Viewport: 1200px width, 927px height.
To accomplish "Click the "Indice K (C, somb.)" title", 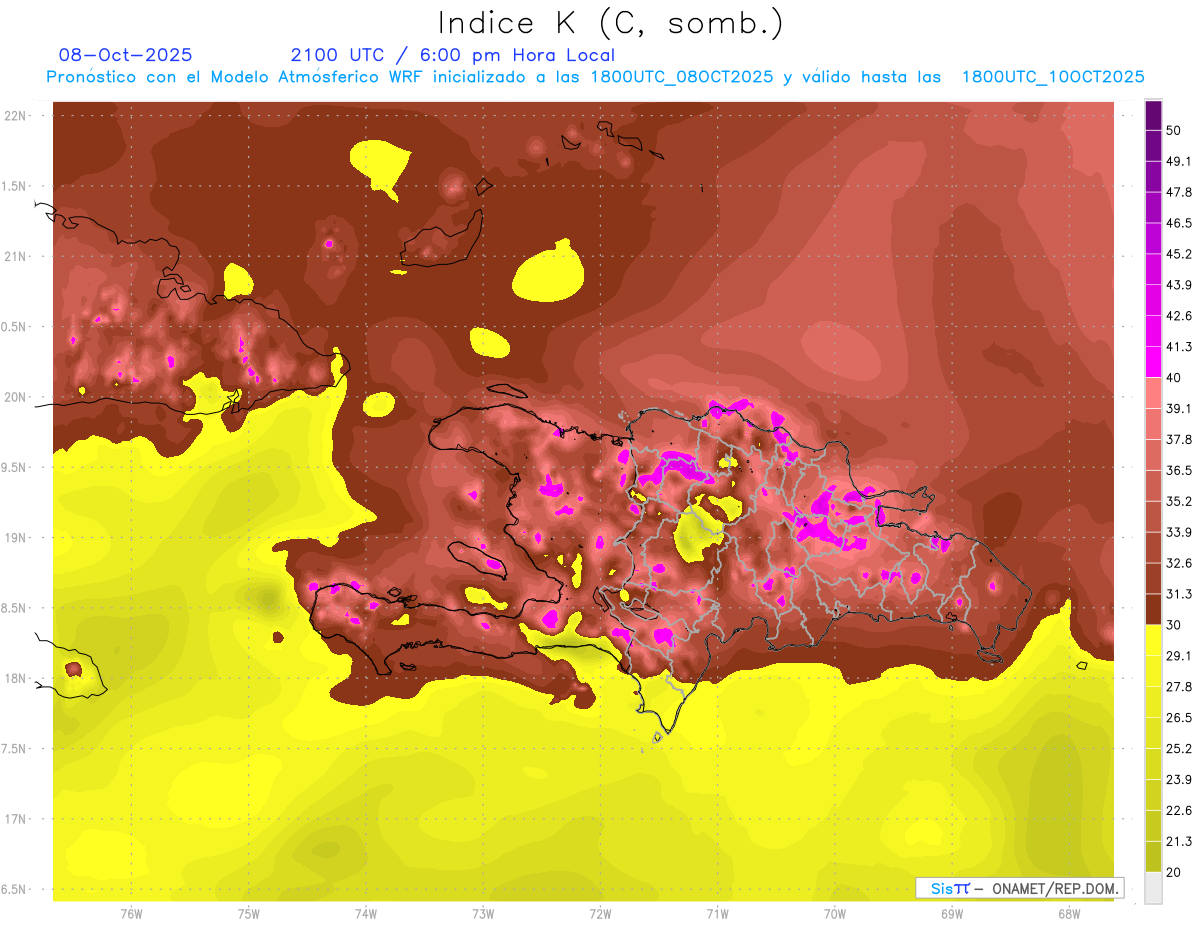I will (610, 23).
